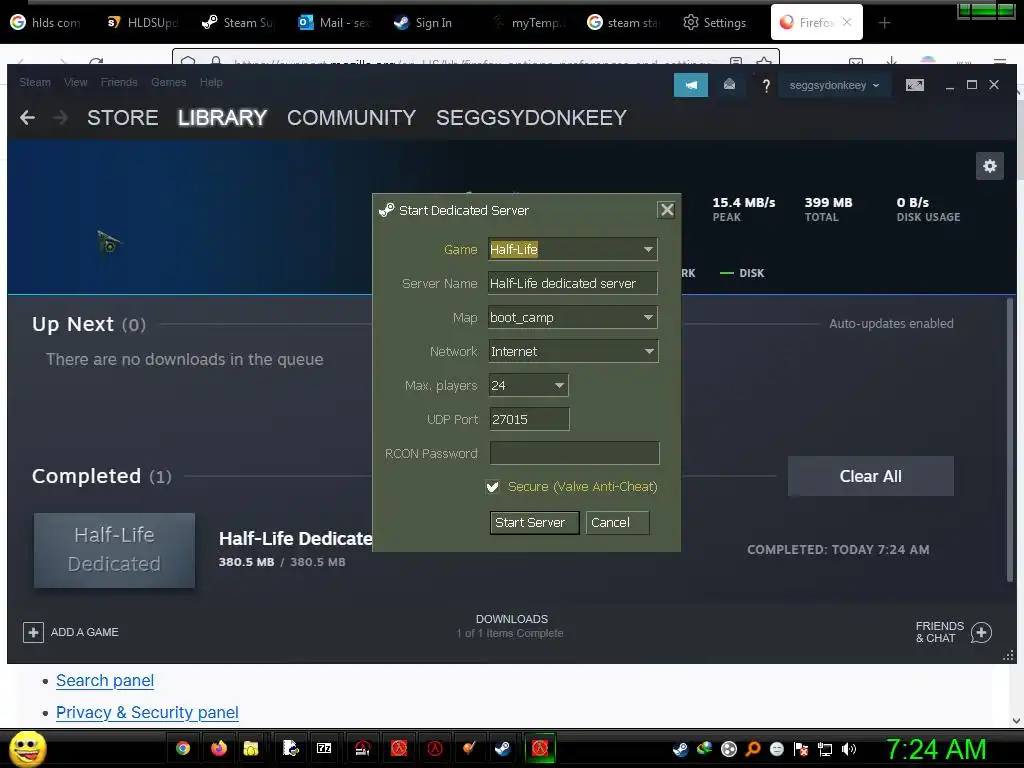This screenshot has width=1024, height=768.
Task: Click the volume speaker tray icon
Action: click(x=848, y=749)
